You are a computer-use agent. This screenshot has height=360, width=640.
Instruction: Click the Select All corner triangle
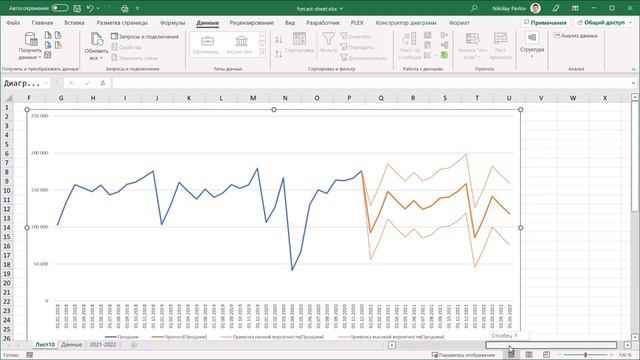[x=8, y=98]
